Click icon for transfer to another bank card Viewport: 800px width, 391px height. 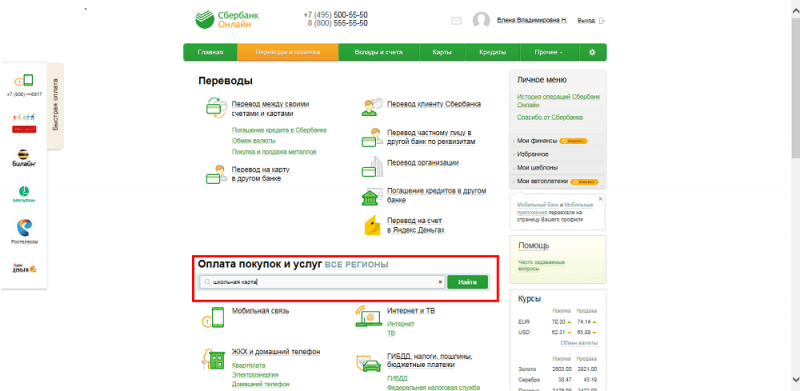(x=216, y=175)
